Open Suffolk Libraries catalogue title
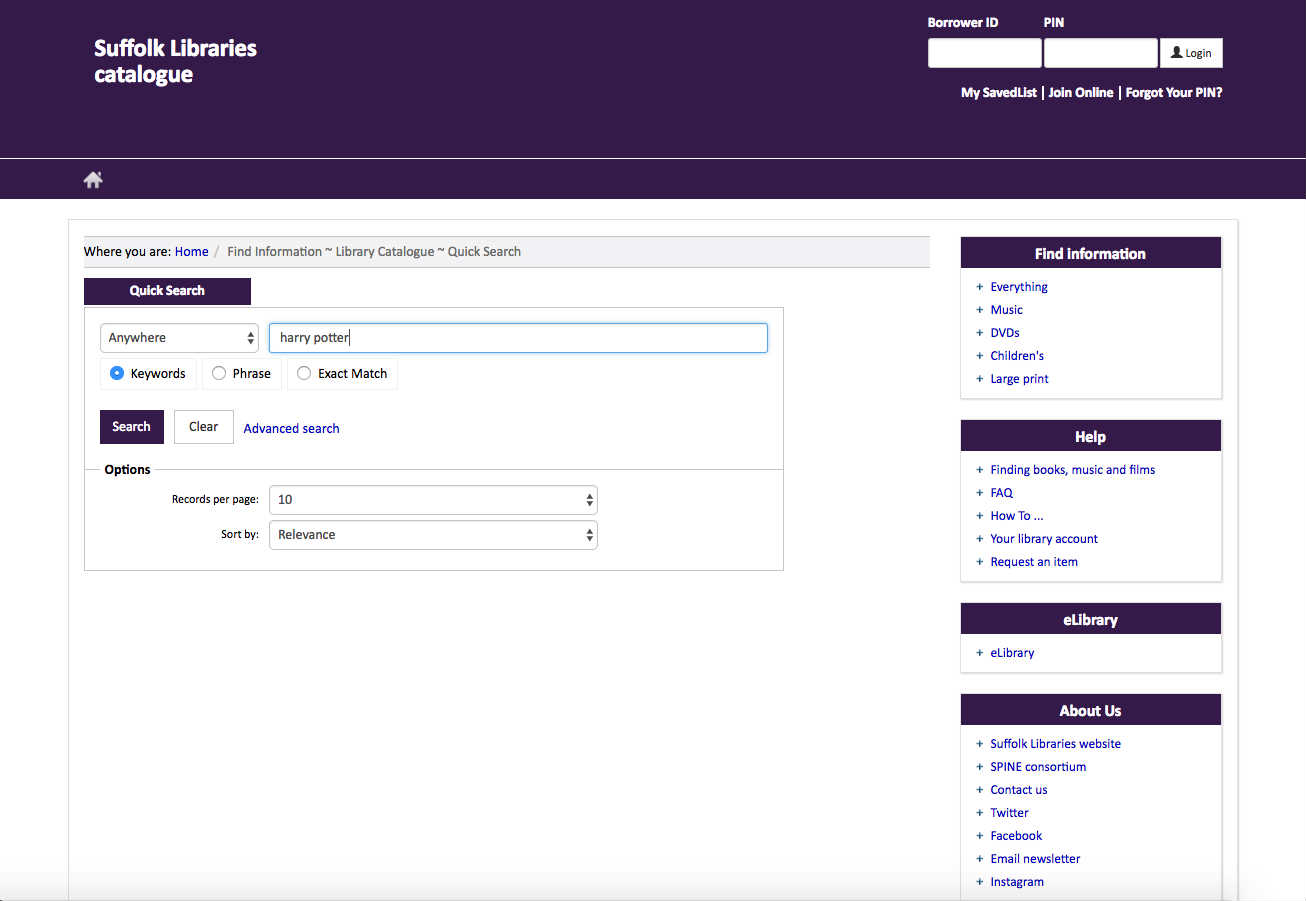Screen dimensions: 1306x901 click(x=175, y=61)
